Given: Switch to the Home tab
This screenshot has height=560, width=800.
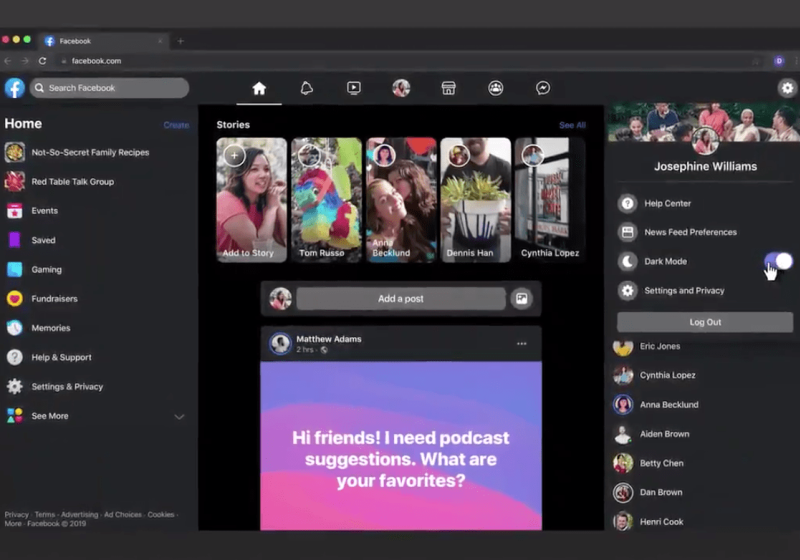Looking at the screenshot, I should point(259,88).
